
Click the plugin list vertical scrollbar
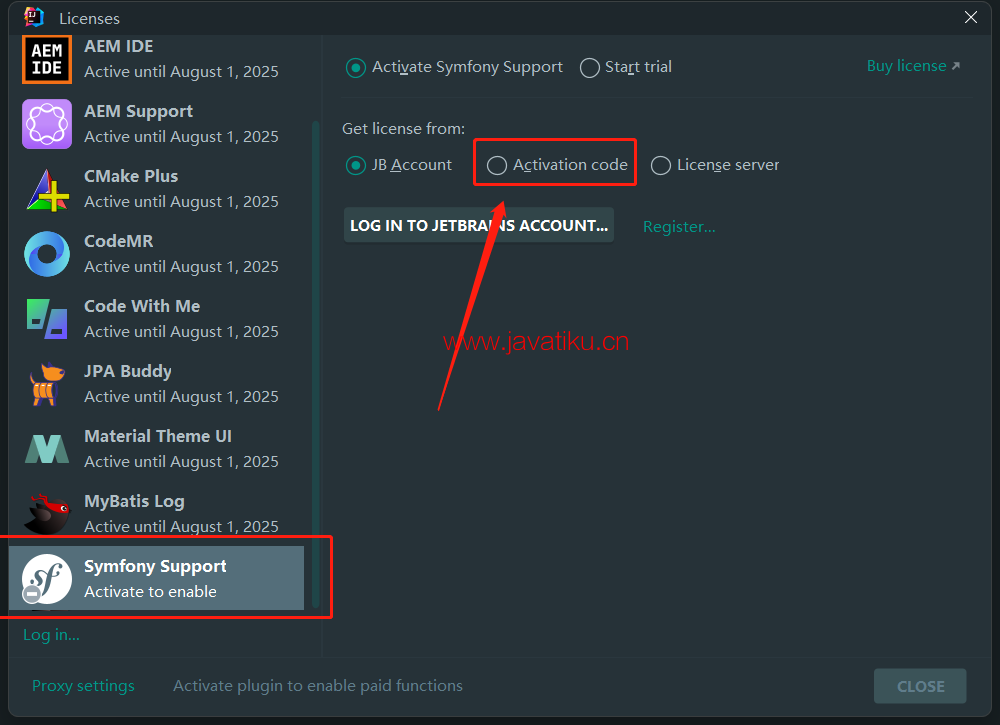click(316, 360)
